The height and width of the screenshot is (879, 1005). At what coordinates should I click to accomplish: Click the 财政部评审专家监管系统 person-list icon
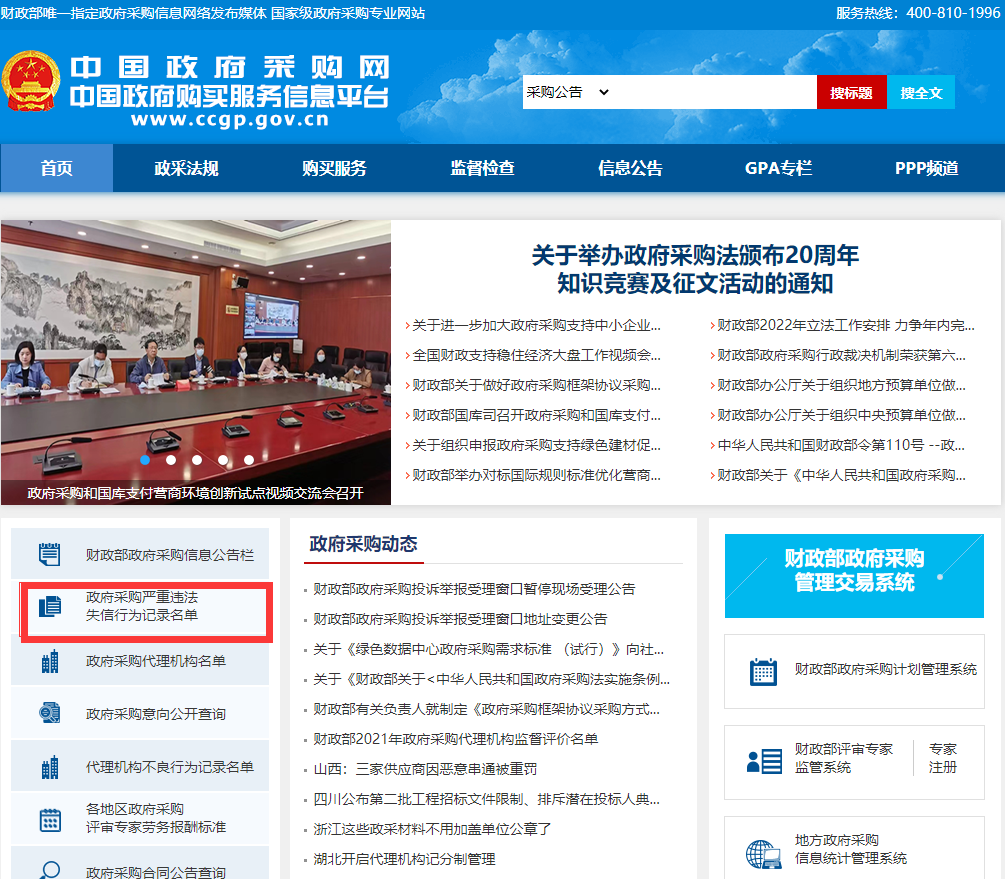(764, 762)
